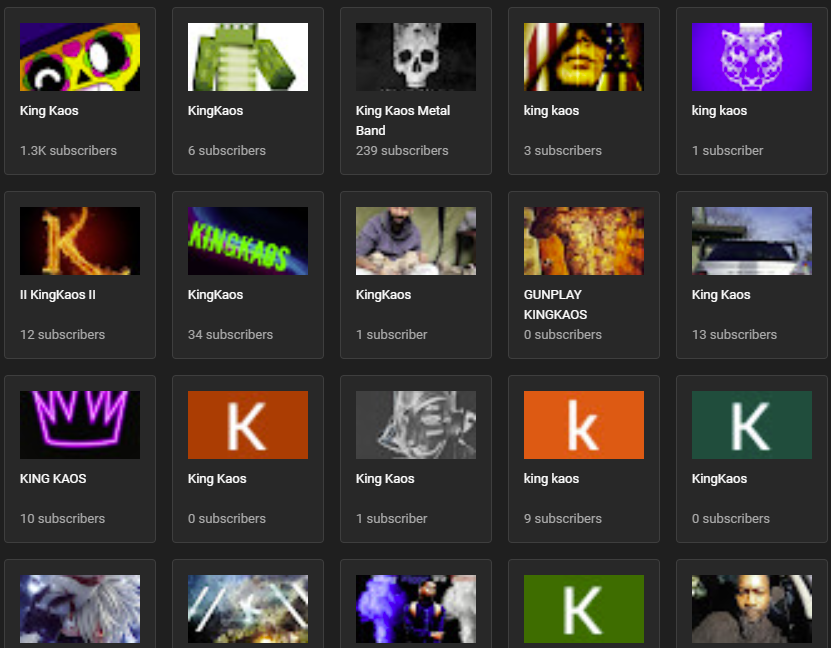The width and height of the screenshot is (831, 648).
Task: Click 0 subscribers under GUNPLAY KINGKAOS
Action: [x=563, y=334]
